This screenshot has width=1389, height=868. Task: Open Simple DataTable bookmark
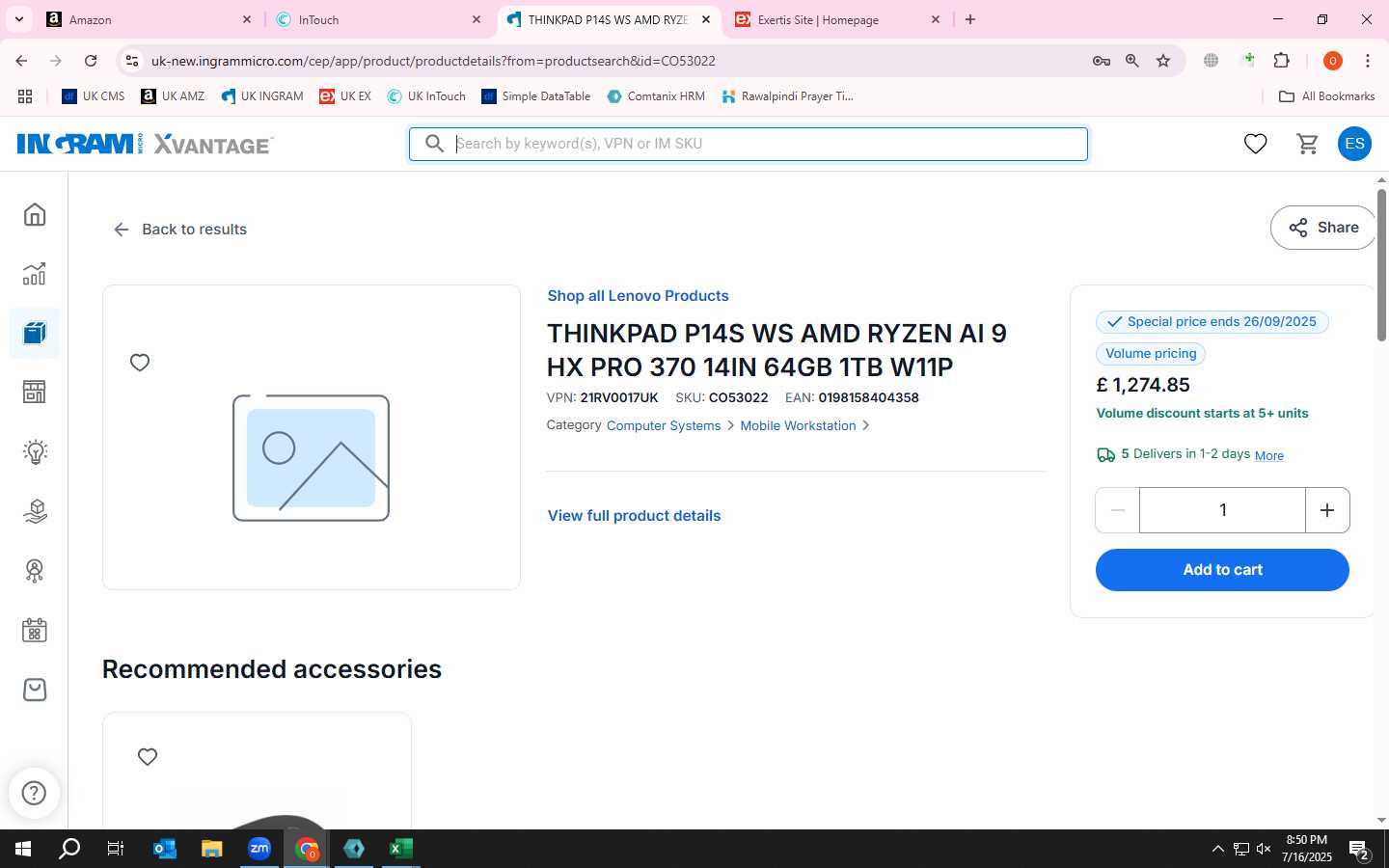tap(536, 96)
